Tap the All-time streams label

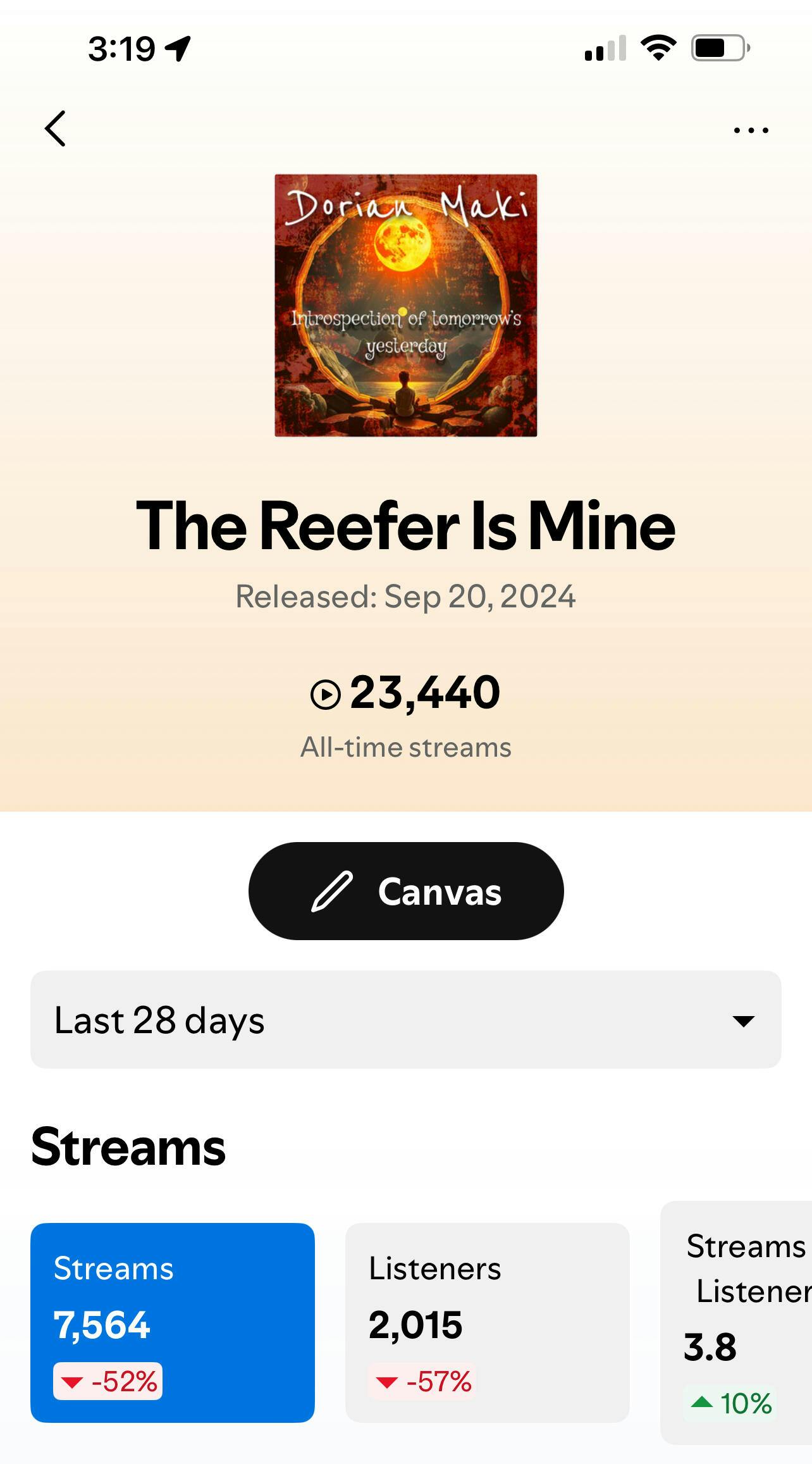tap(405, 747)
